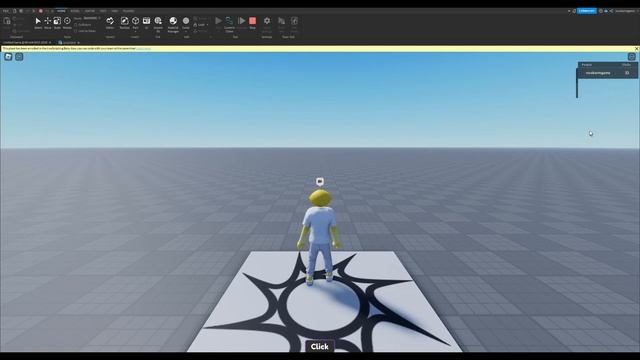Open the Lock dropdown
The image size is (640, 360).
click(201, 24)
